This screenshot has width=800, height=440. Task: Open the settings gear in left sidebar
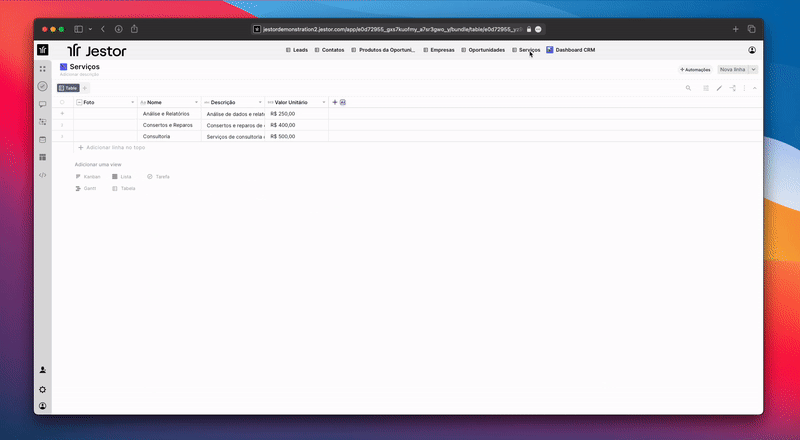43,389
